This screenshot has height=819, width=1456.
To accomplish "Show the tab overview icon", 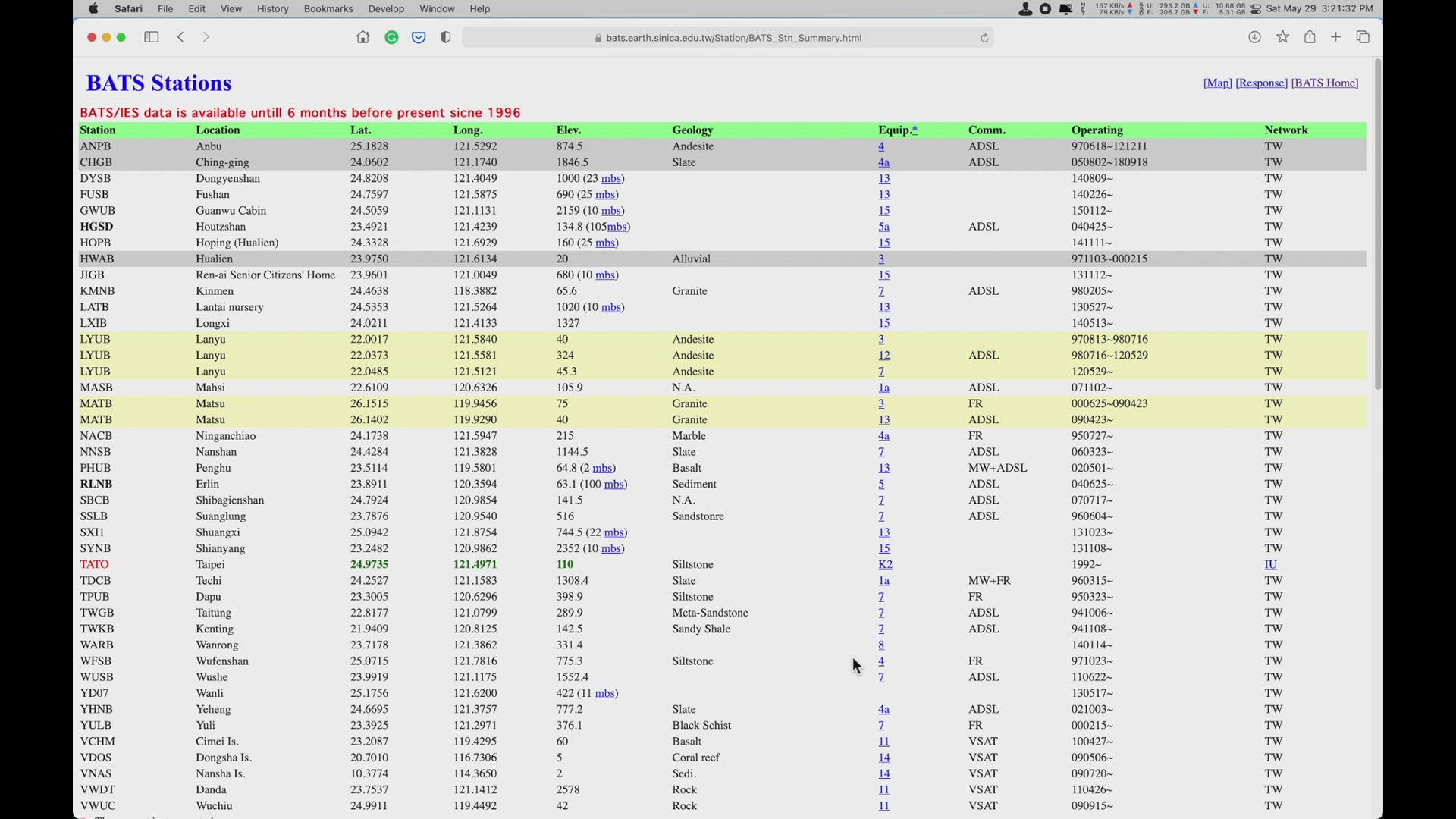I will point(1363,37).
